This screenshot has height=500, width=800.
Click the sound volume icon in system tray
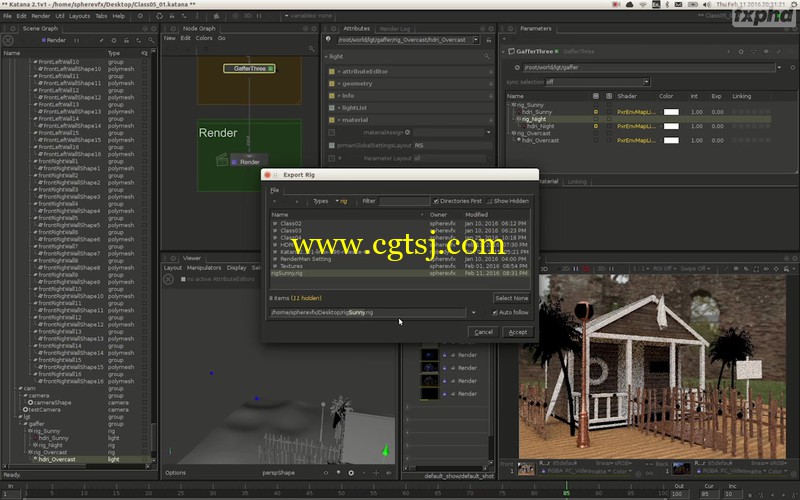click(707, 4)
